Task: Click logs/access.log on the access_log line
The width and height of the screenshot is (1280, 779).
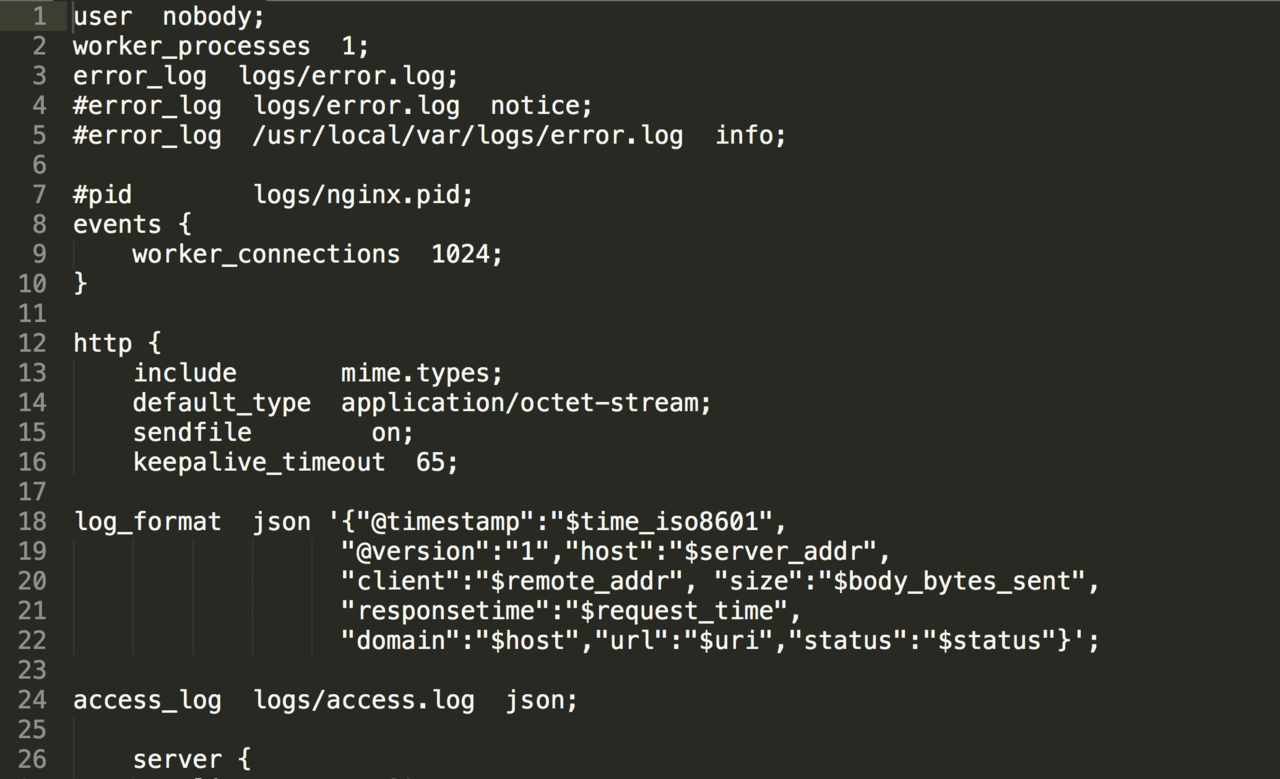Action: (364, 701)
